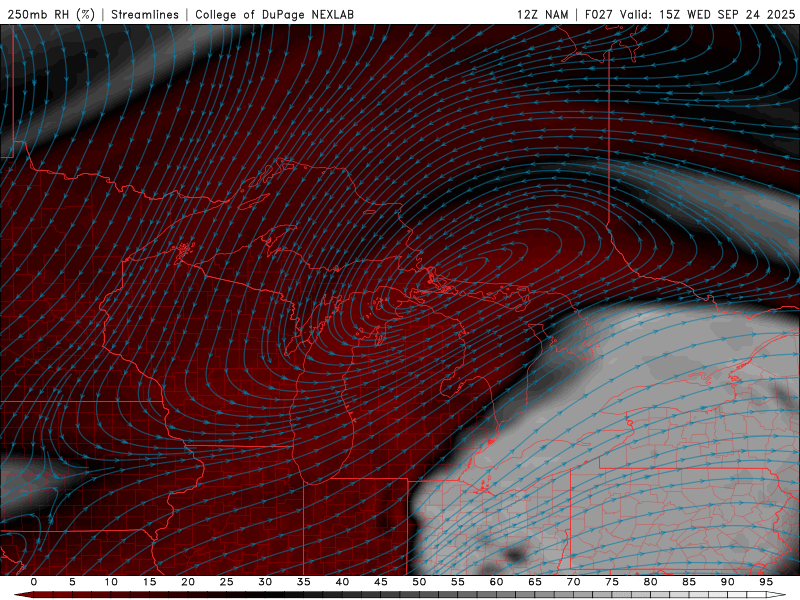The height and width of the screenshot is (600, 800).
Task: Click the colorbar label "0"
Action: (34, 582)
